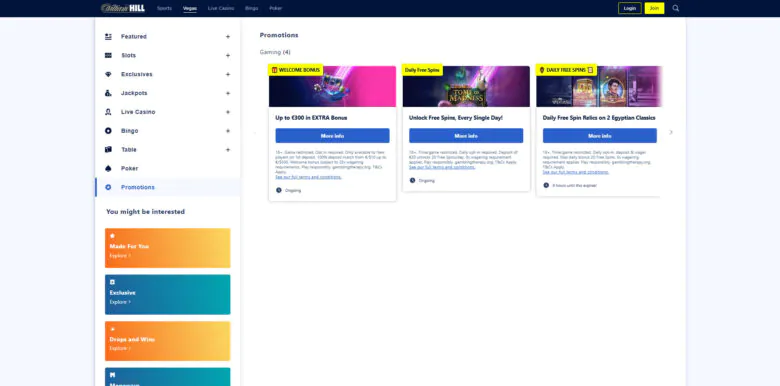Viewport: 780px width, 386px height.
Task: Click the Login button
Action: [630, 8]
